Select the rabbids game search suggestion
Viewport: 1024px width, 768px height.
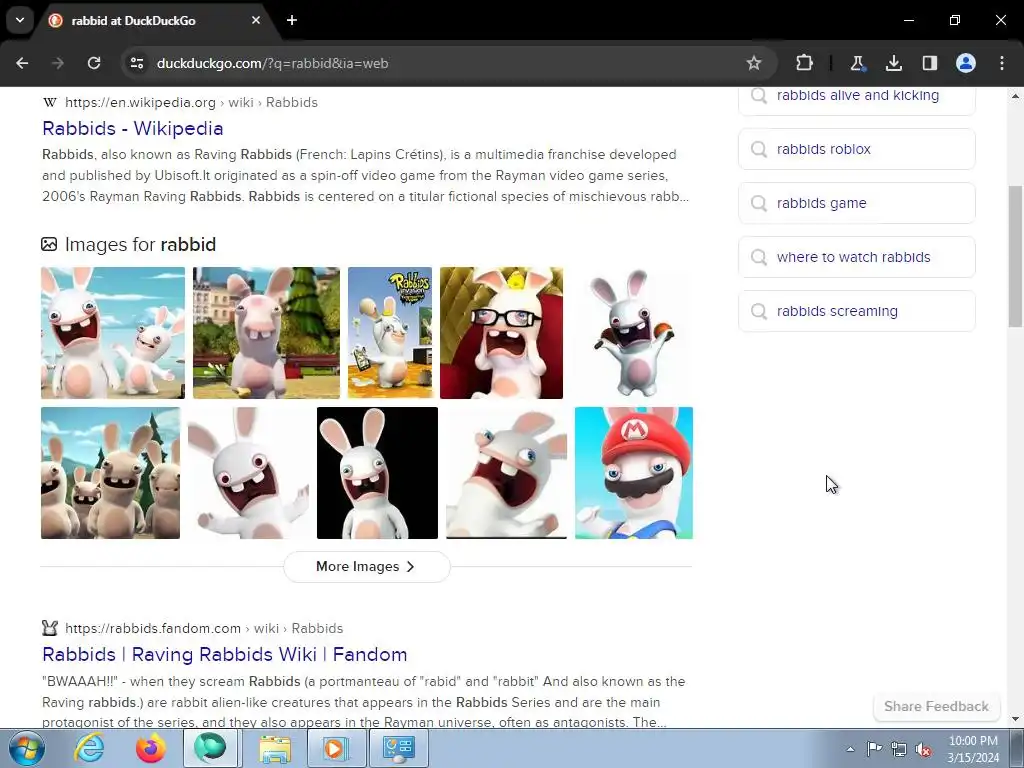tap(857, 203)
